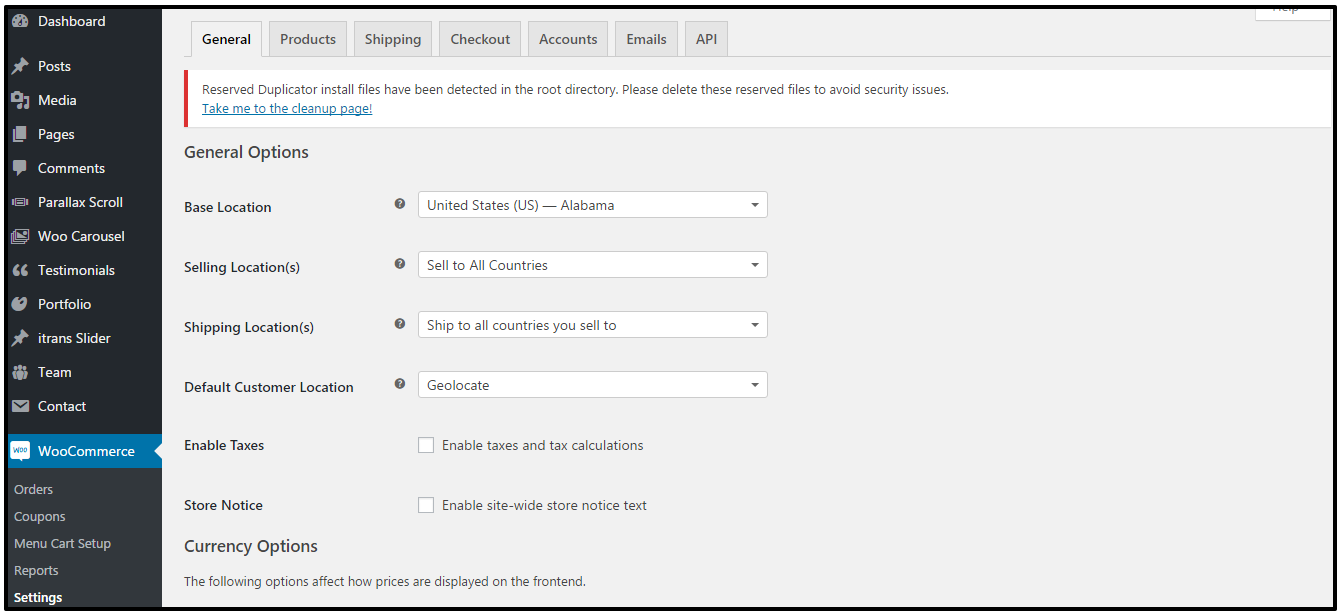1342x615 pixels.
Task: Click the Parallax Scroll icon
Action: 20,202
